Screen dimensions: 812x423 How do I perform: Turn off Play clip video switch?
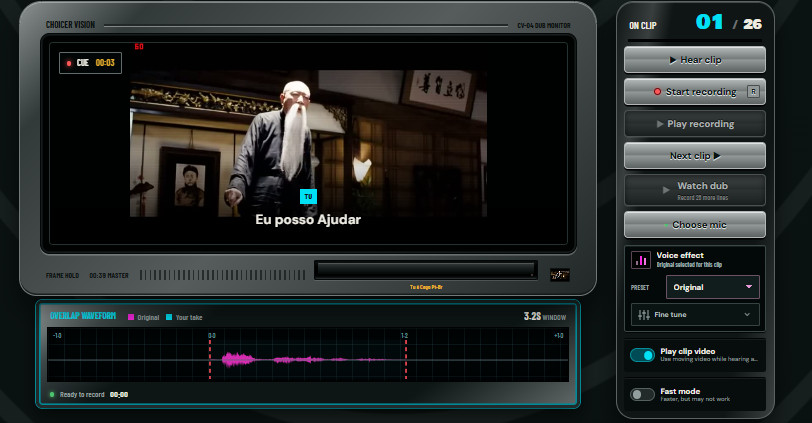point(642,355)
